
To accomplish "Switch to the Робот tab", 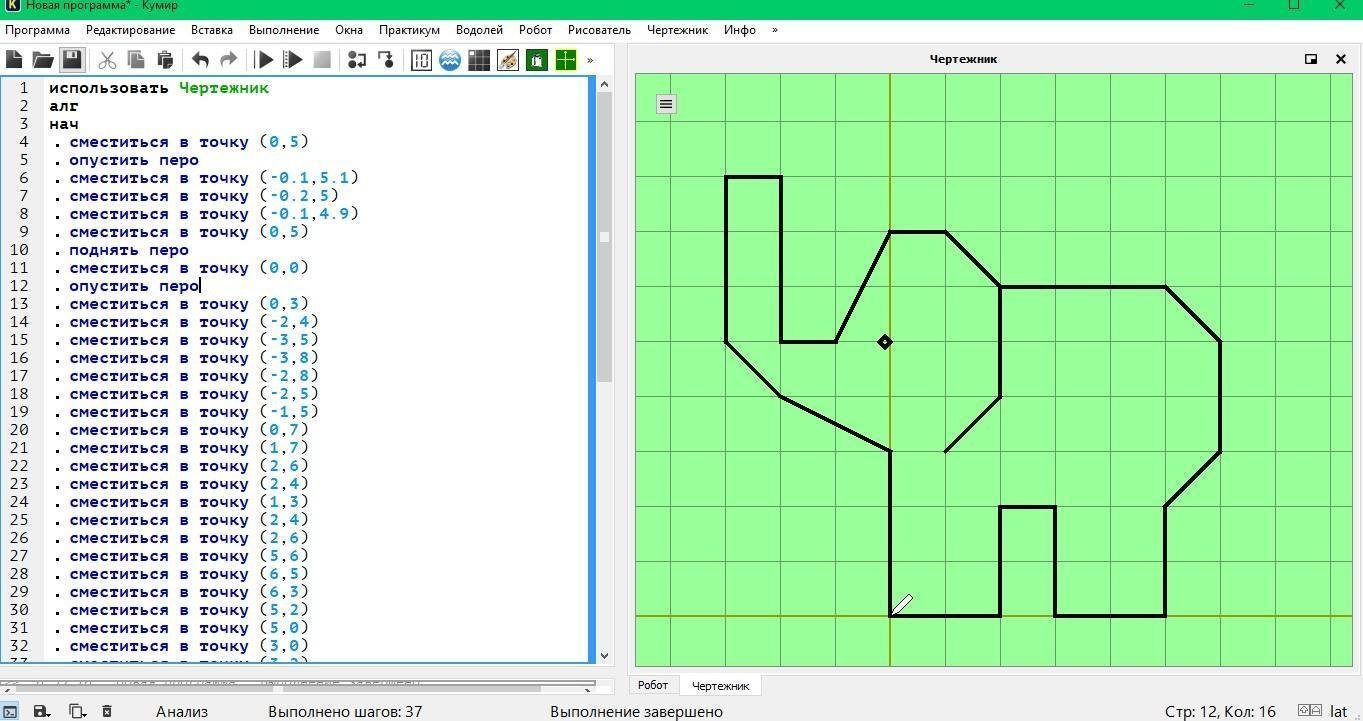I will (653, 685).
